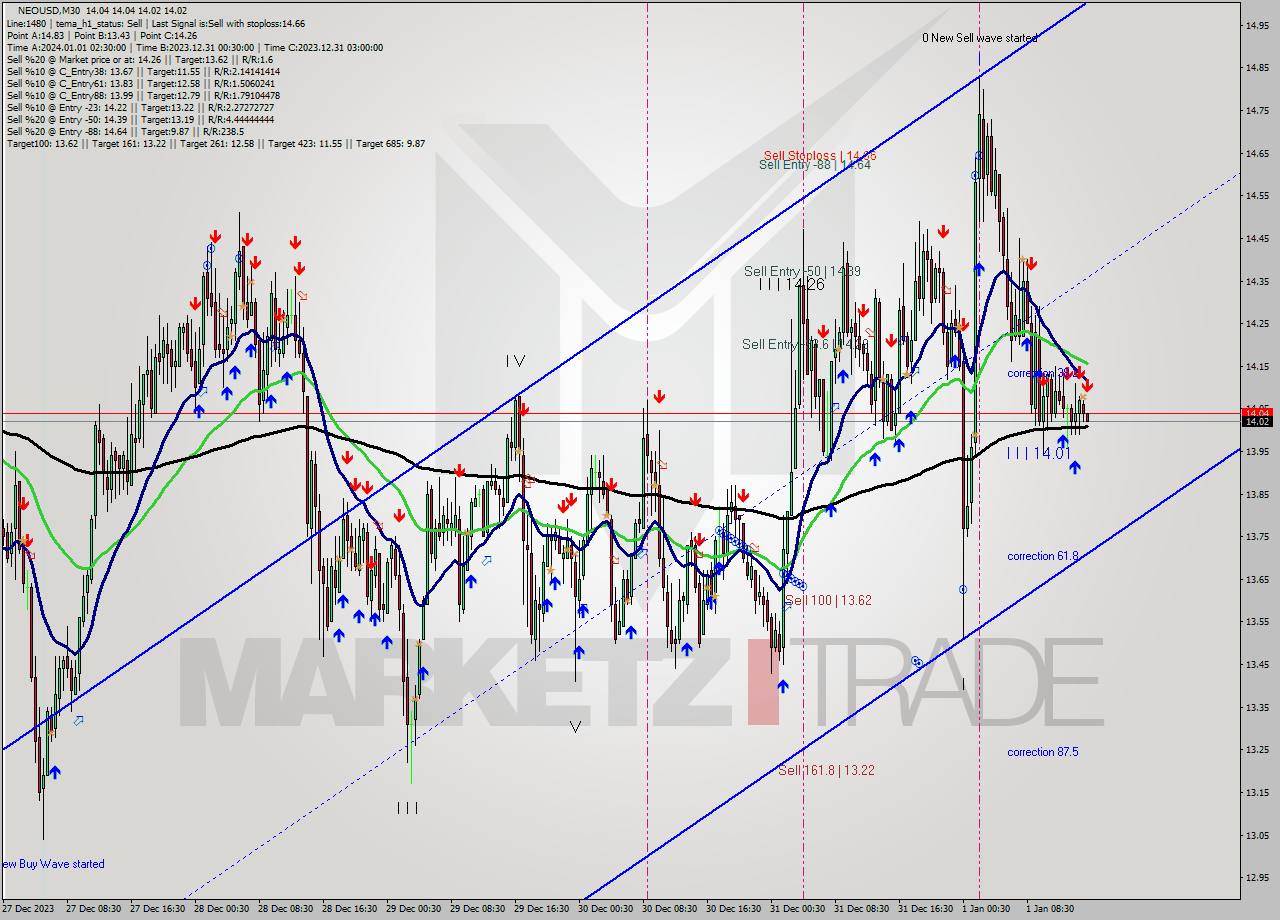Viewport: 1280px width, 920px height.
Task: Select the 'I V' wave label
Action: (x=515, y=361)
